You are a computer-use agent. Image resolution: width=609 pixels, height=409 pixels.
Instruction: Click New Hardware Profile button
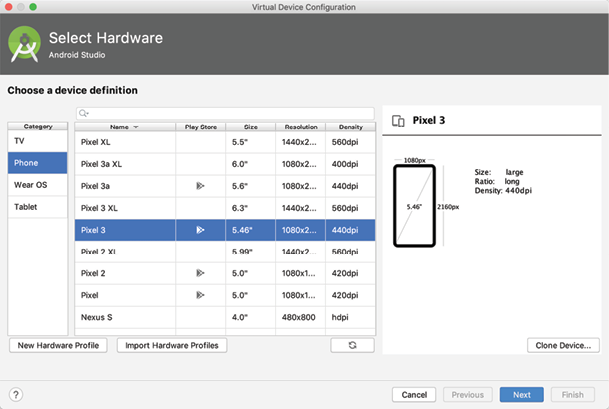click(x=58, y=345)
